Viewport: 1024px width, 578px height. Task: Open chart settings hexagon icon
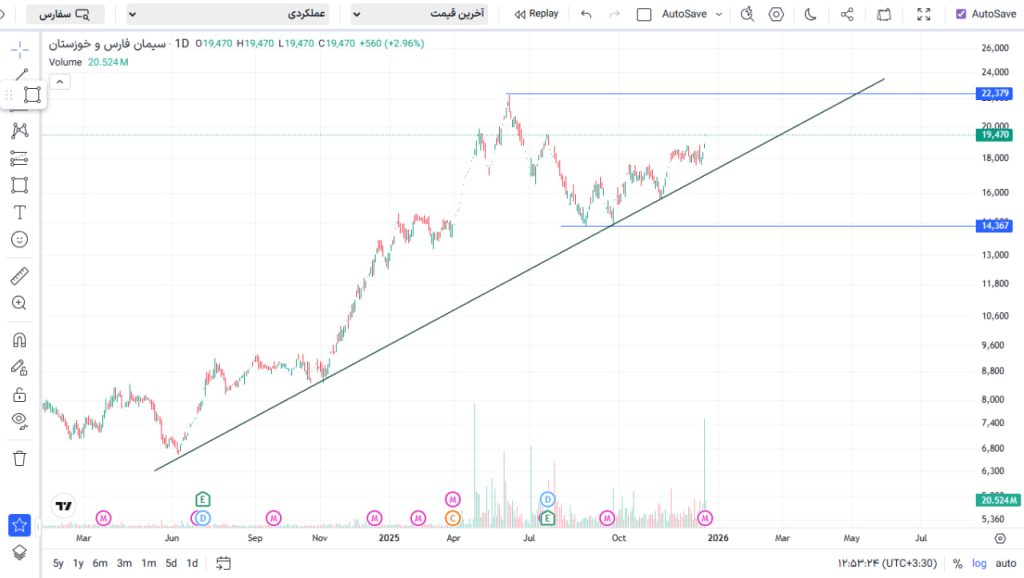coord(777,14)
